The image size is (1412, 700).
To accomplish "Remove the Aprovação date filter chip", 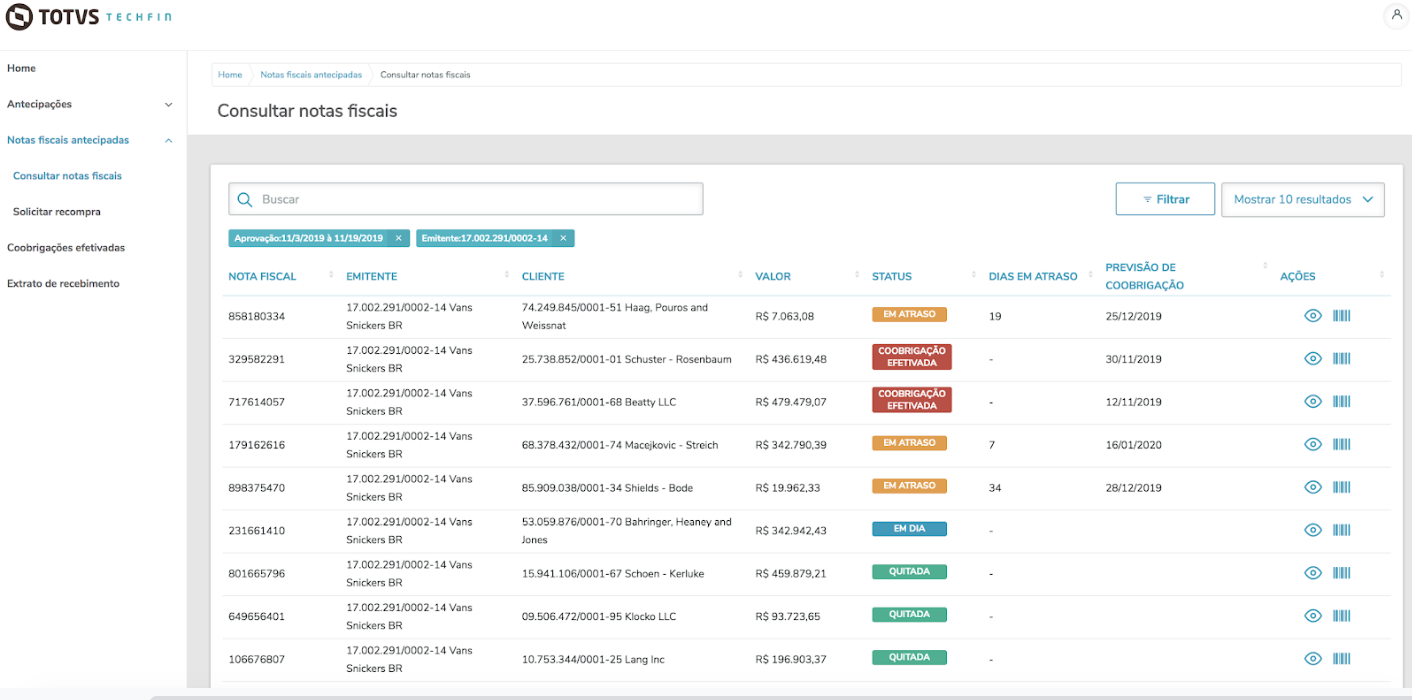I will 398,238.
